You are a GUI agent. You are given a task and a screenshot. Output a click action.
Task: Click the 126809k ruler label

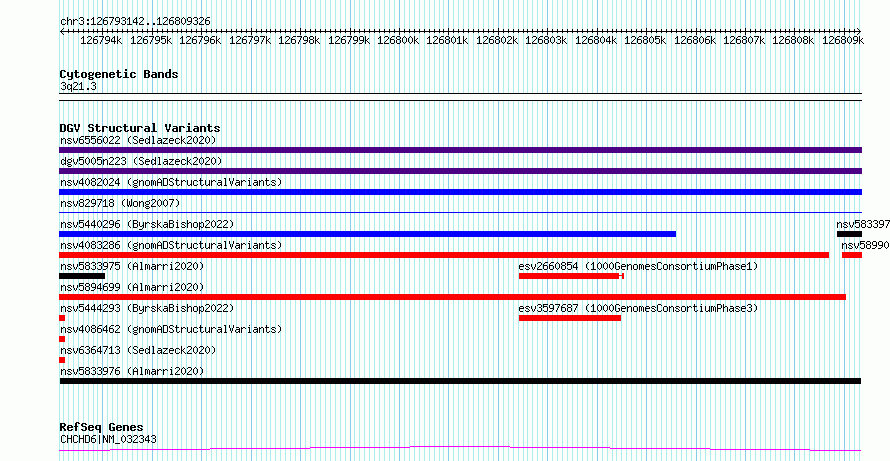pyautogui.click(x=843, y=40)
